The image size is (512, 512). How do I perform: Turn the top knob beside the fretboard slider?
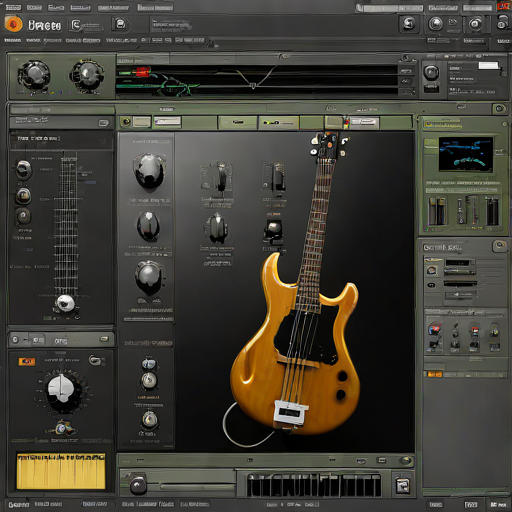(x=24, y=169)
